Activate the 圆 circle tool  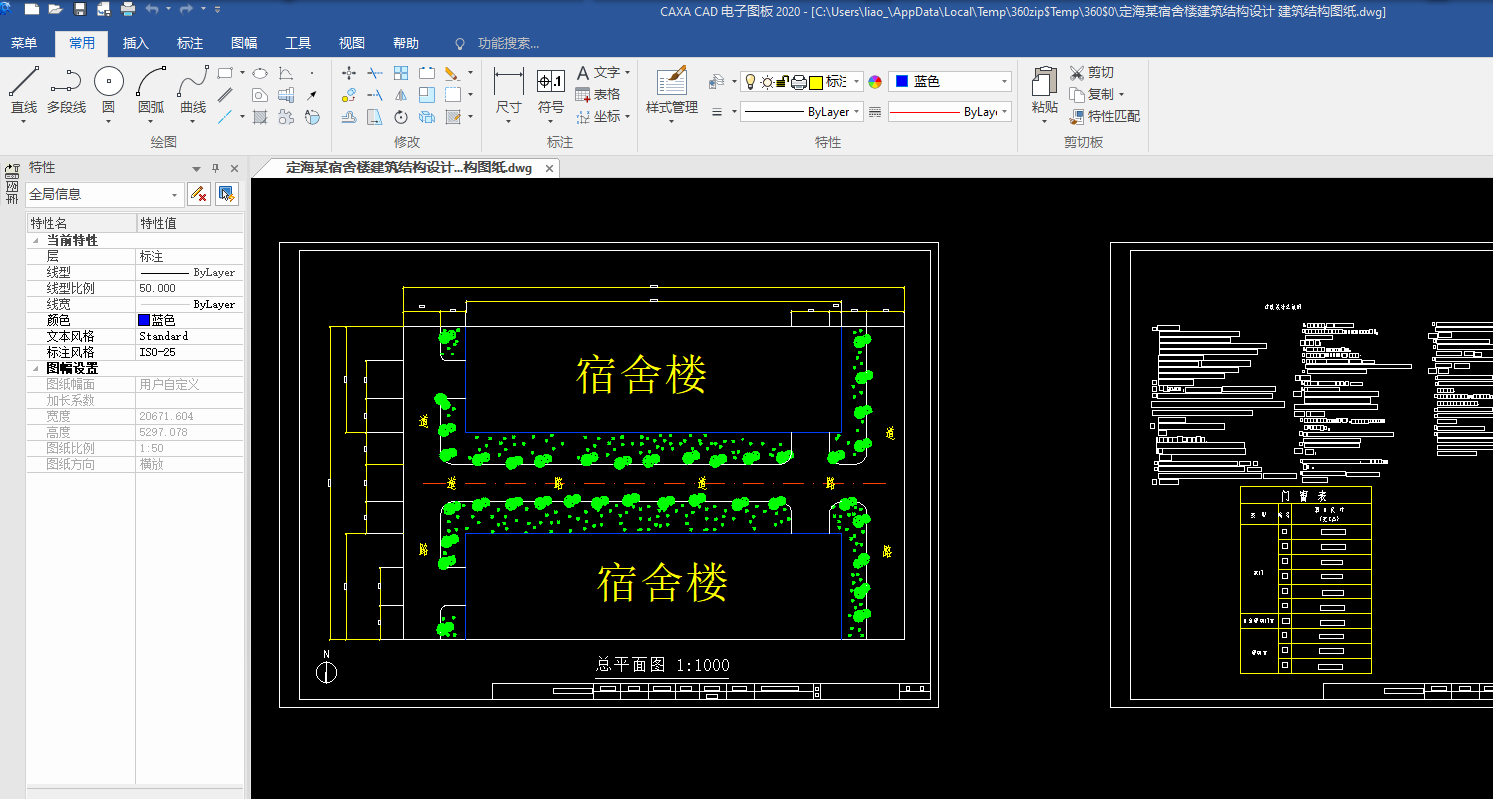click(109, 93)
